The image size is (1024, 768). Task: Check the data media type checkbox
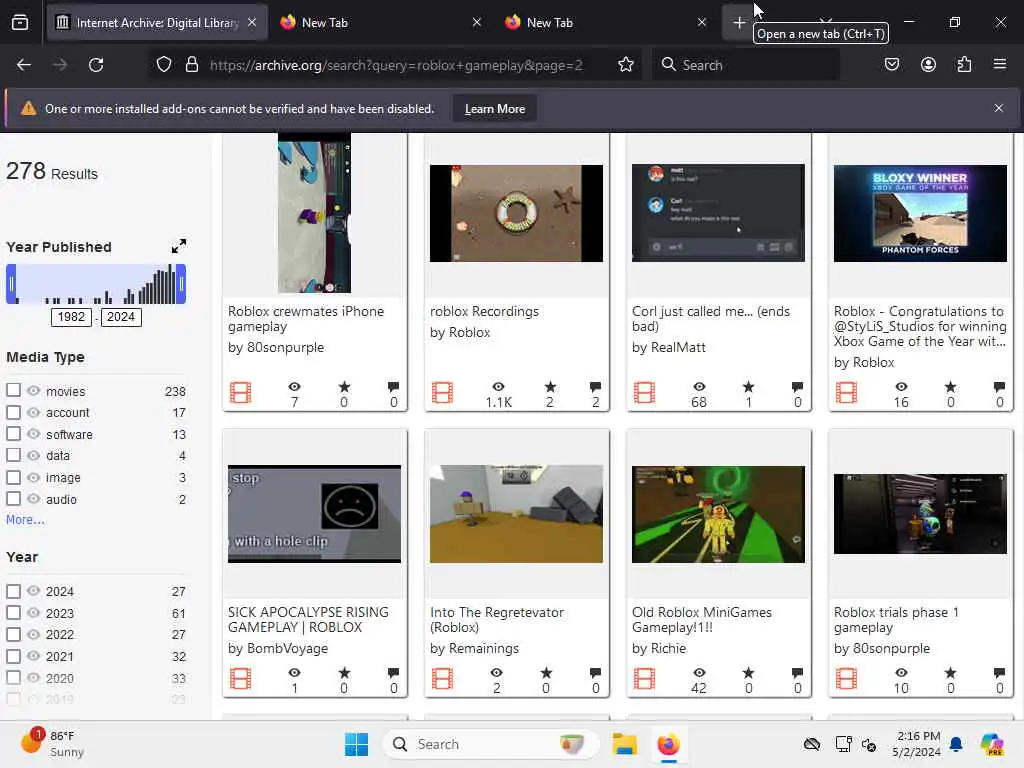(13, 455)
